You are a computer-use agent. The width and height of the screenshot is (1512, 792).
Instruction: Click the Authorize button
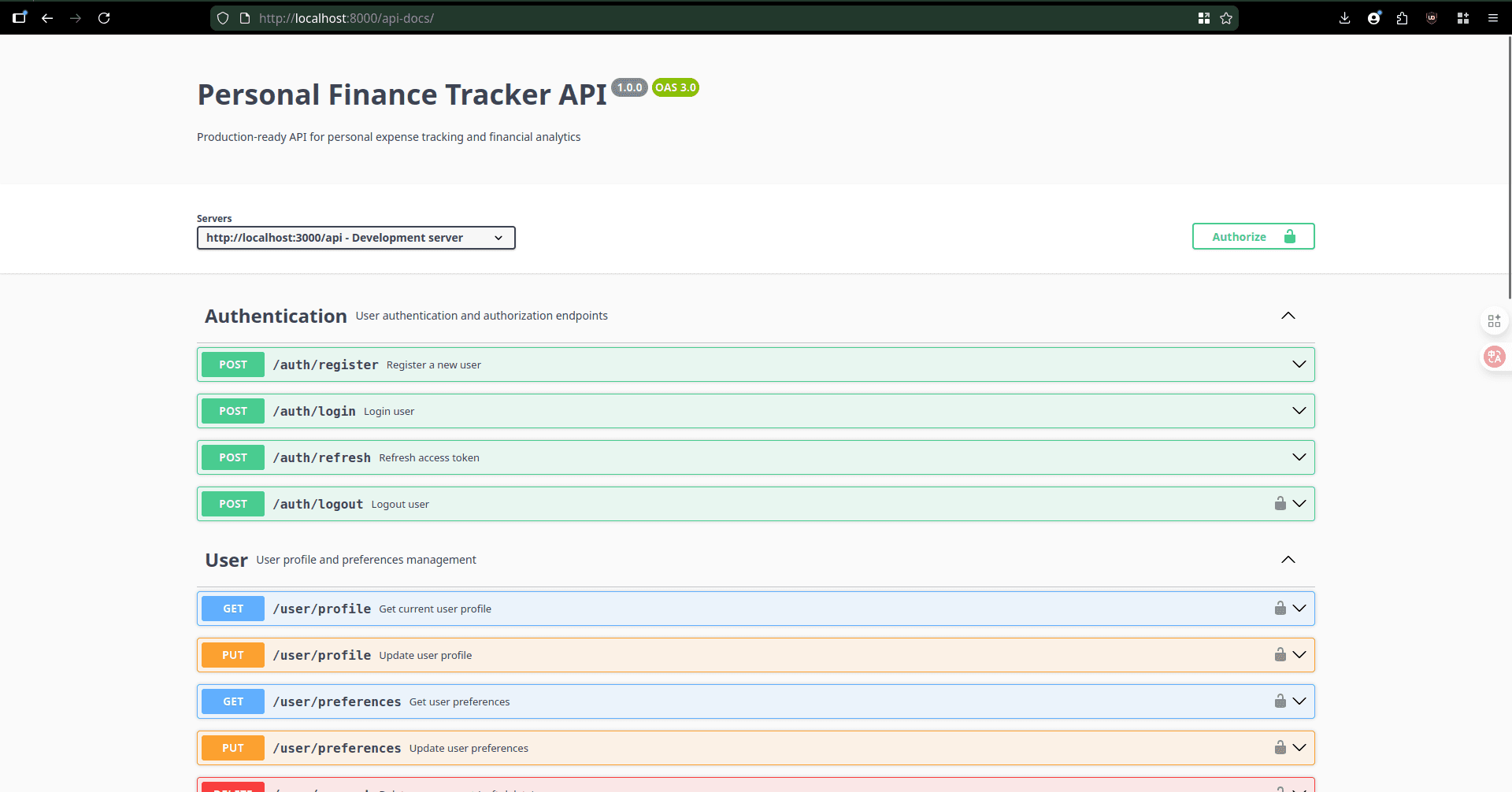1253,236
